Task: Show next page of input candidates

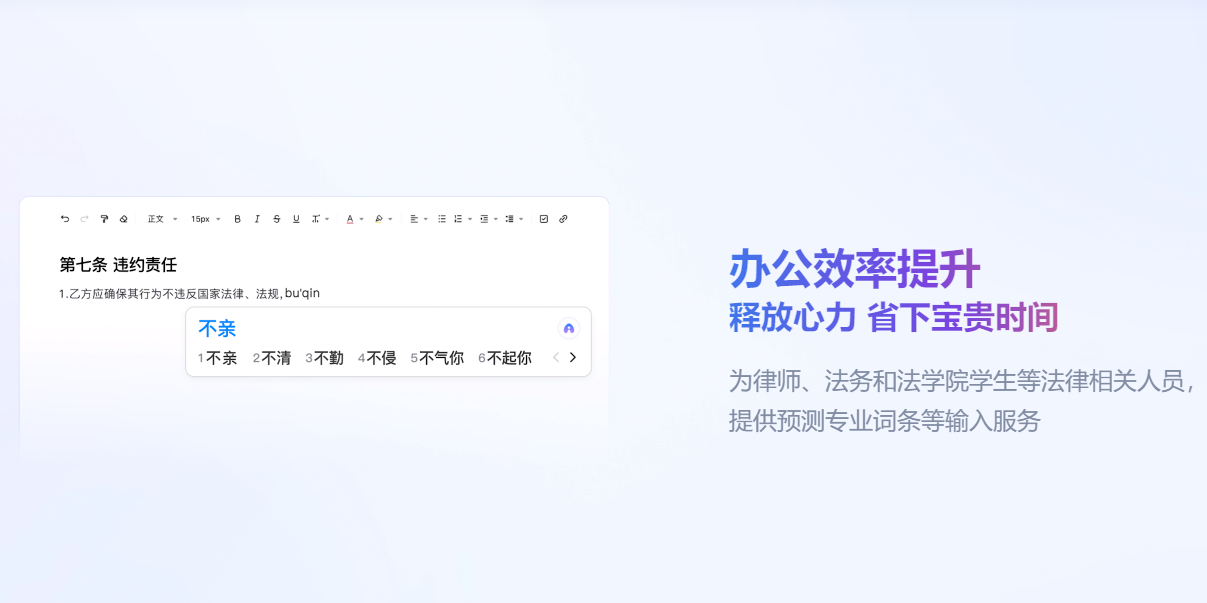Action: coord(573,357)
